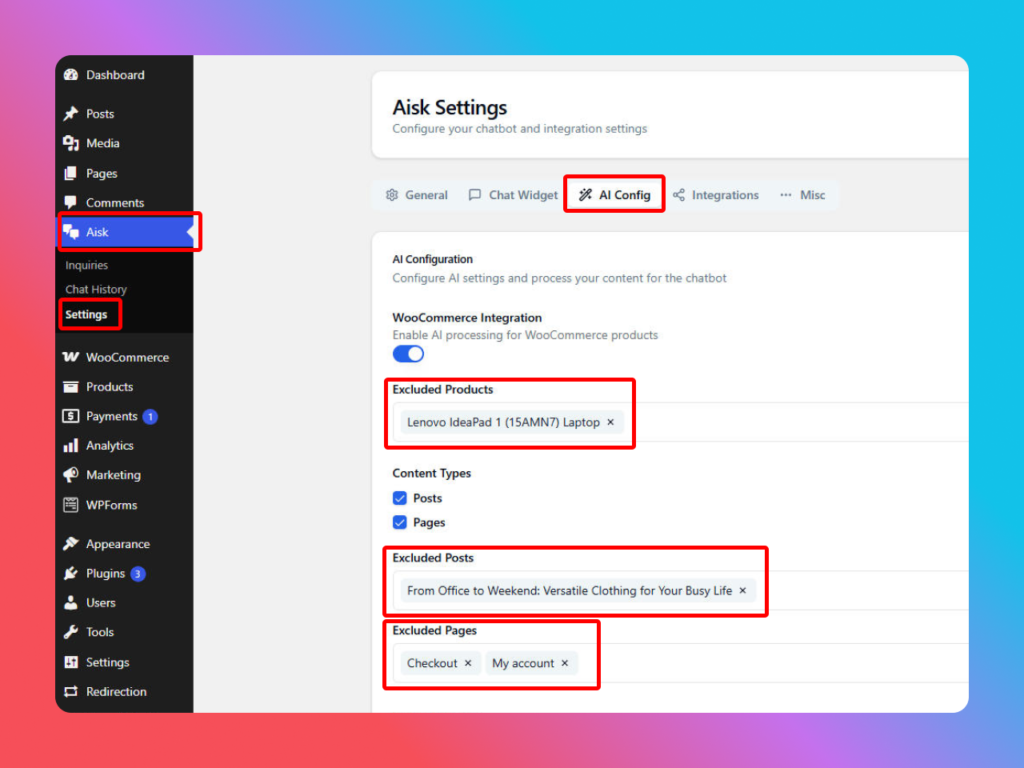Open Inquiries under Aisk
The image size is (1024, 768).
pos(86,265)
